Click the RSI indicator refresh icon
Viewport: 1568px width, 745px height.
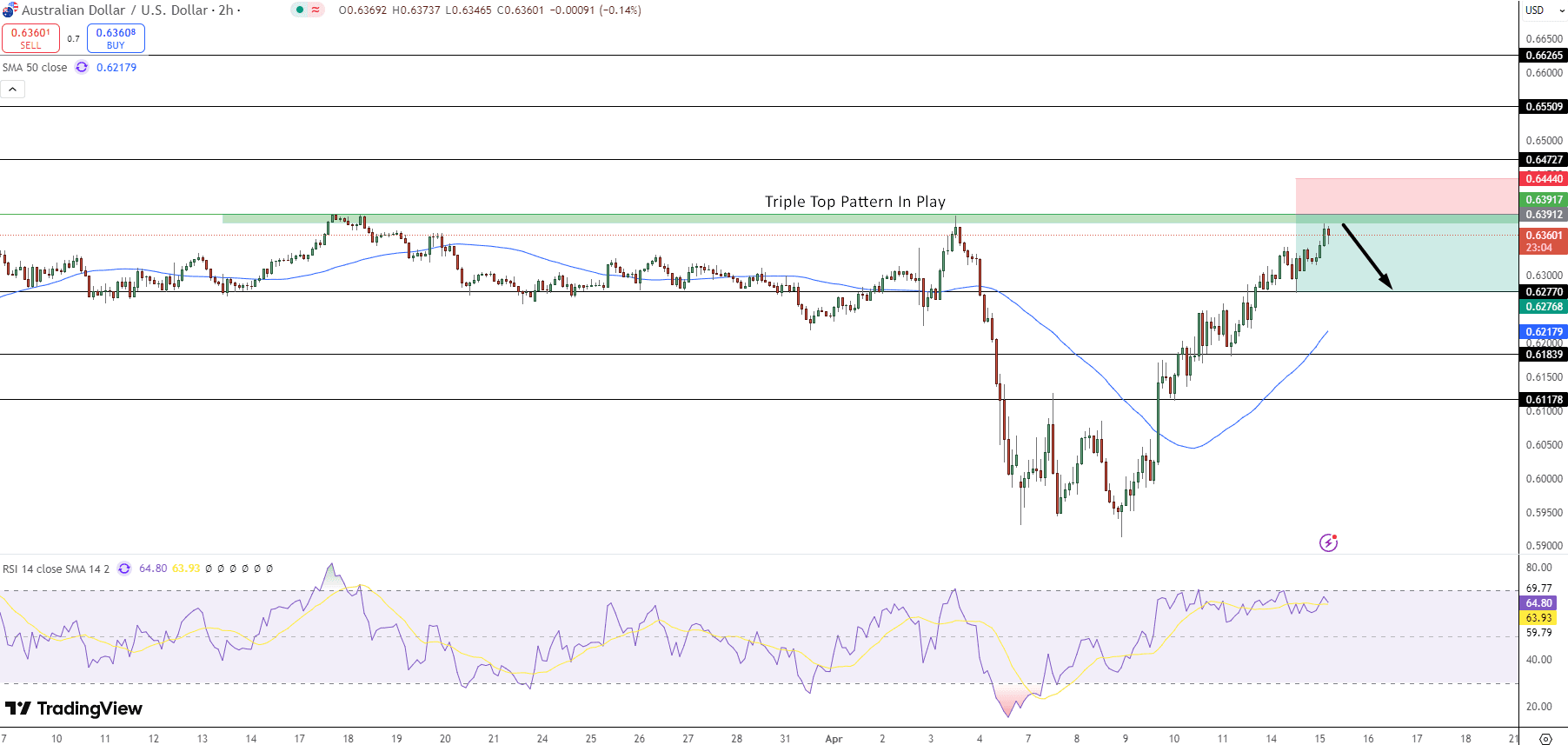pyautogui.click(x=124, y=569)
